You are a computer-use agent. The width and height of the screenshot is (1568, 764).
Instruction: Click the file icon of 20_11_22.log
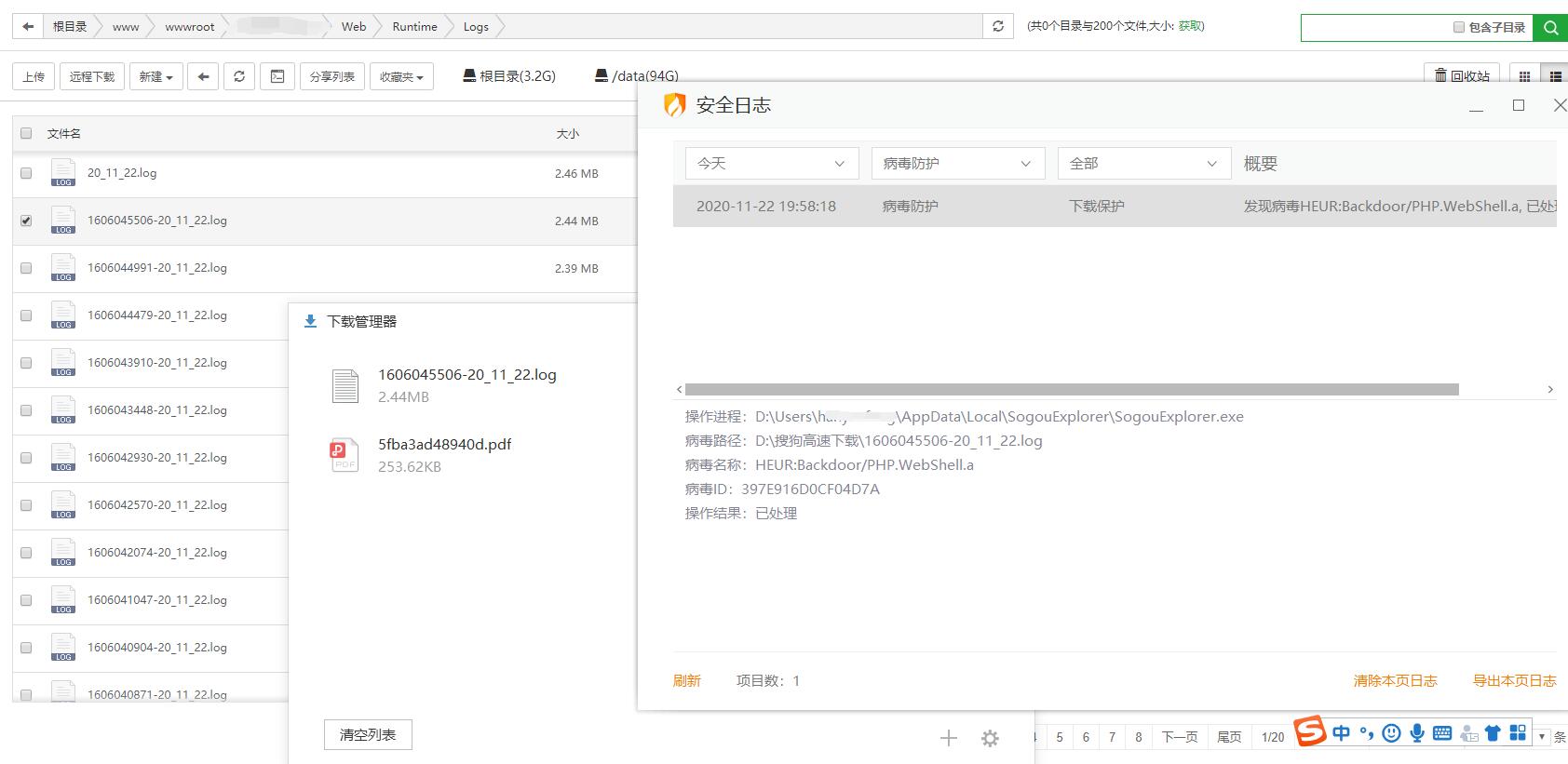pyautogui.click(x=63, y=173)
